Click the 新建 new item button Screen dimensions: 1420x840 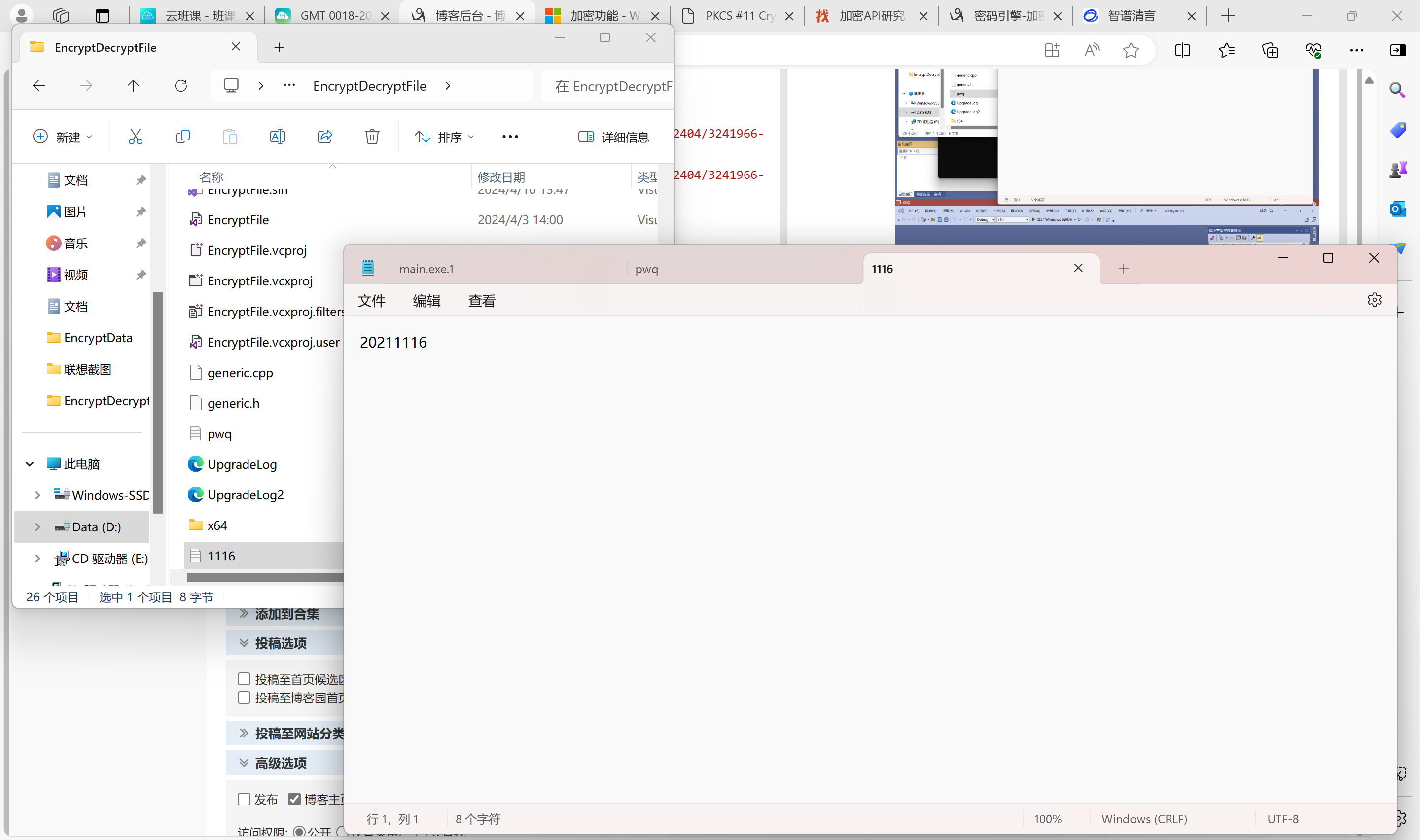(x=62, y=137)
